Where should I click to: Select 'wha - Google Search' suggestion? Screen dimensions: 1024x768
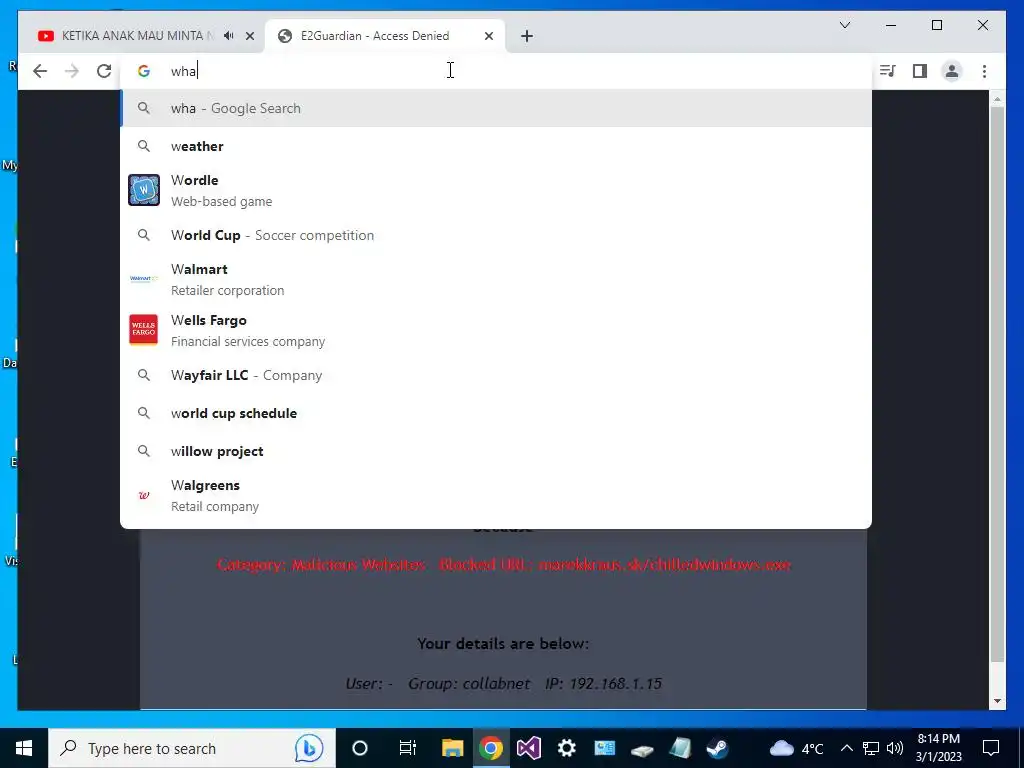click(496, 108)
